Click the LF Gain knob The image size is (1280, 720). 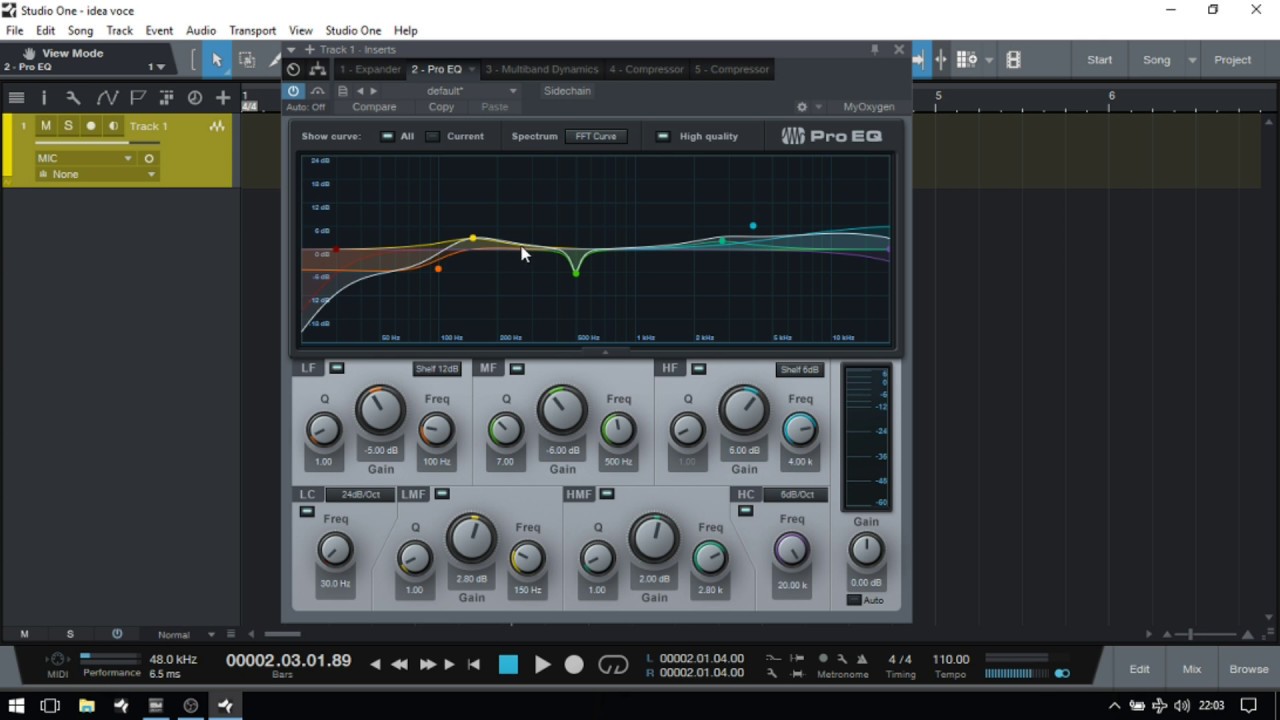380,410
